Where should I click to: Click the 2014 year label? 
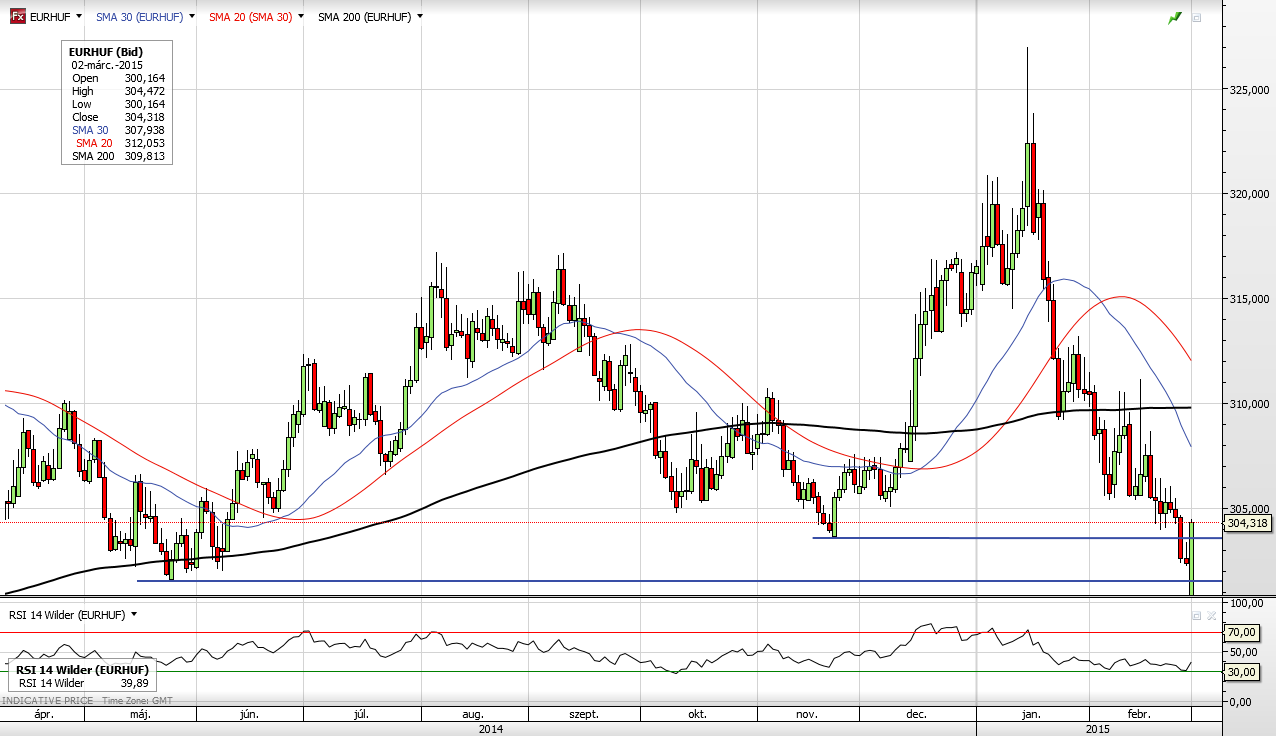click(x=490, y=729)
